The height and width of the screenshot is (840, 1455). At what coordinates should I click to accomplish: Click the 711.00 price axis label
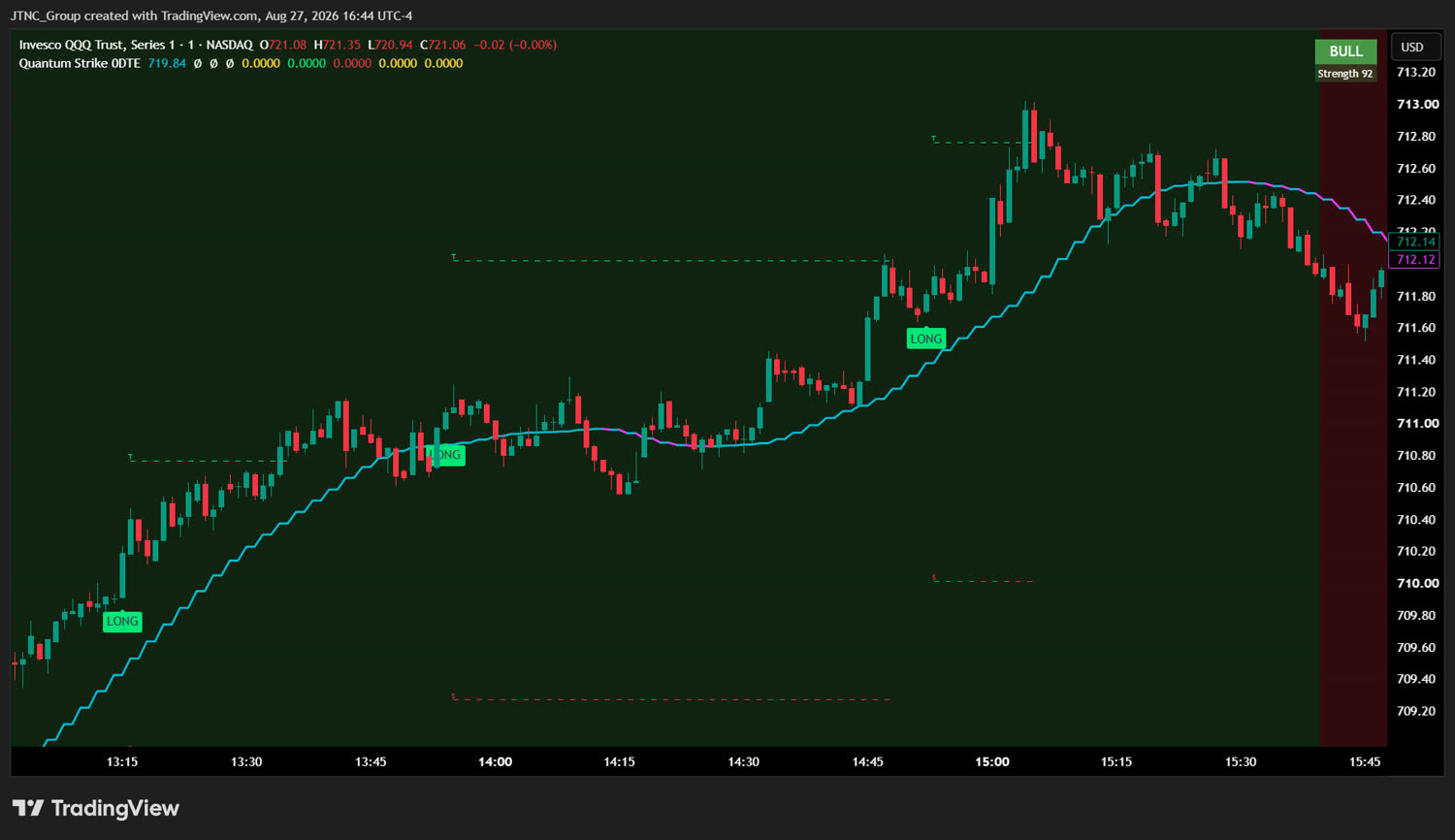pos(1416,424)
